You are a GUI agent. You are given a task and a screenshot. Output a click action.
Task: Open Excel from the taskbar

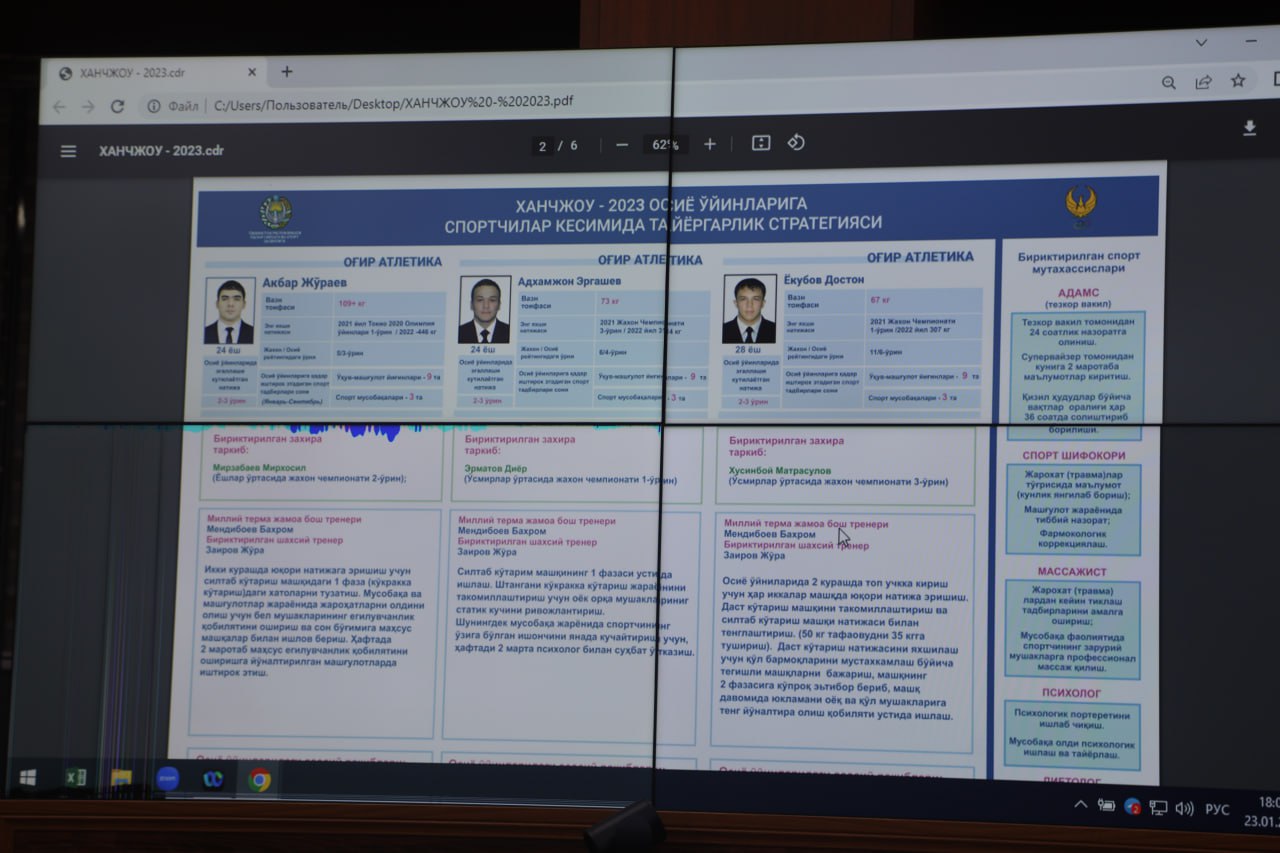click(75, 777)
